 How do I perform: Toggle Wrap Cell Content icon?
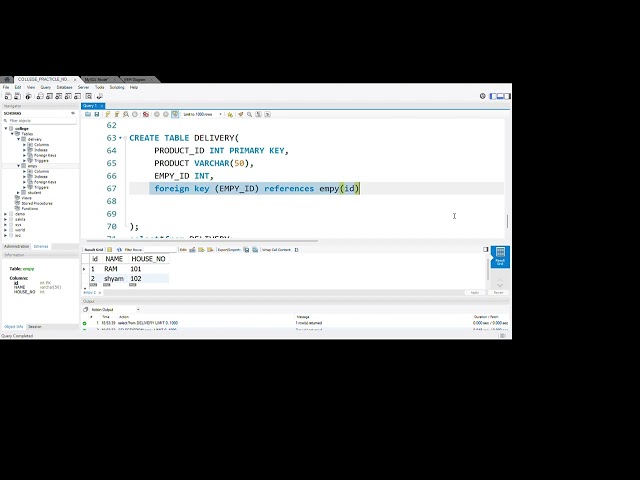click(x=297, y=249)
